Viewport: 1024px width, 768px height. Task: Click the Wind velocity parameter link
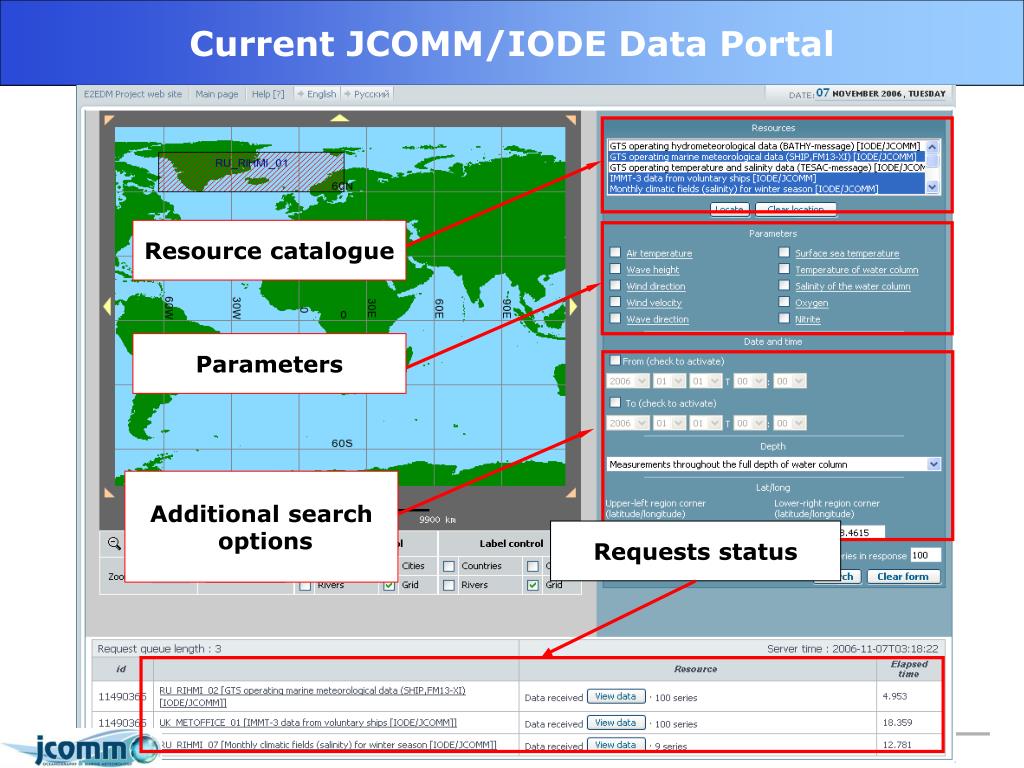(x=654, y=303)
